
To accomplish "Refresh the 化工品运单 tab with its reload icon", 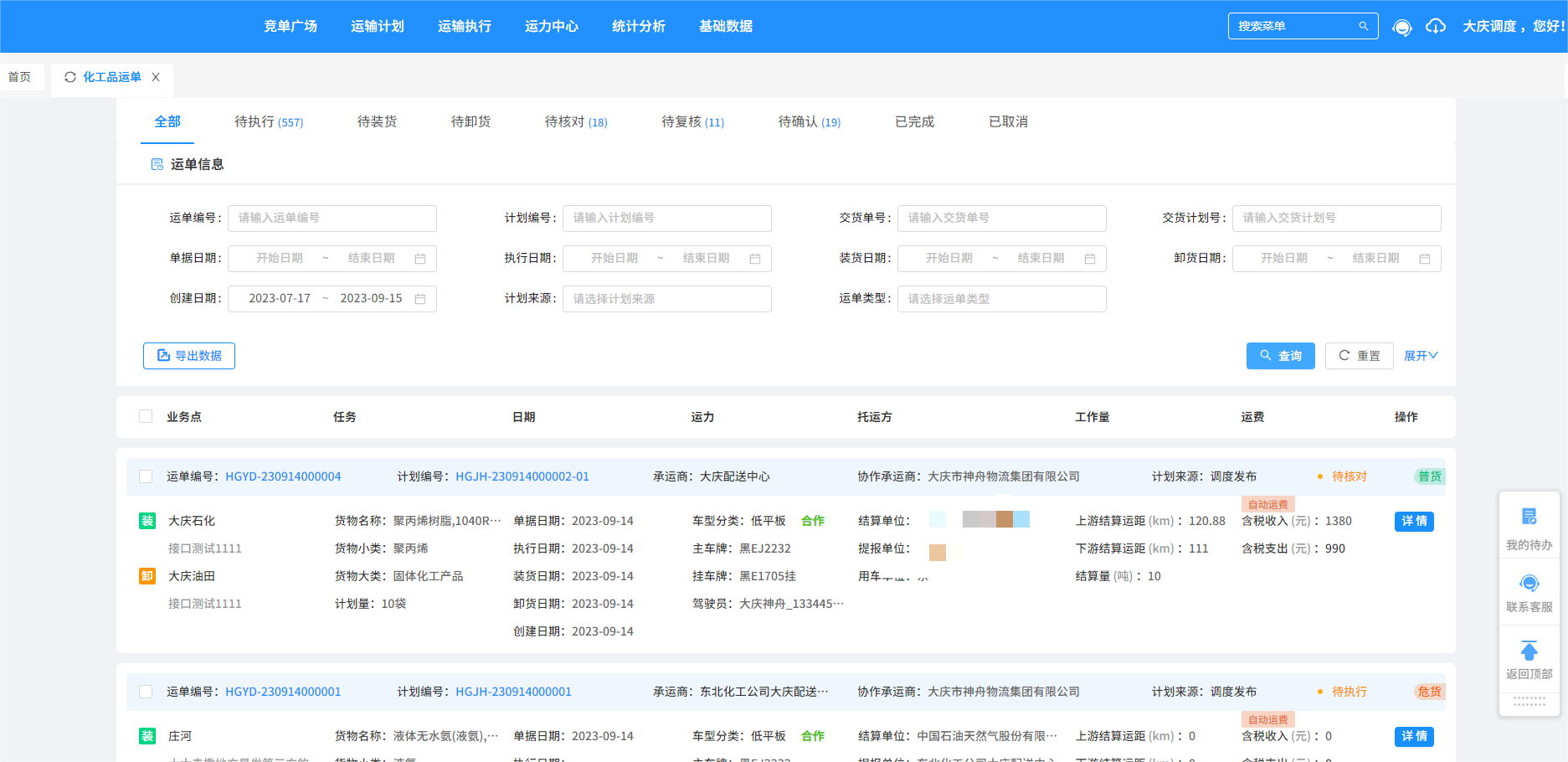I will point(70,77).
